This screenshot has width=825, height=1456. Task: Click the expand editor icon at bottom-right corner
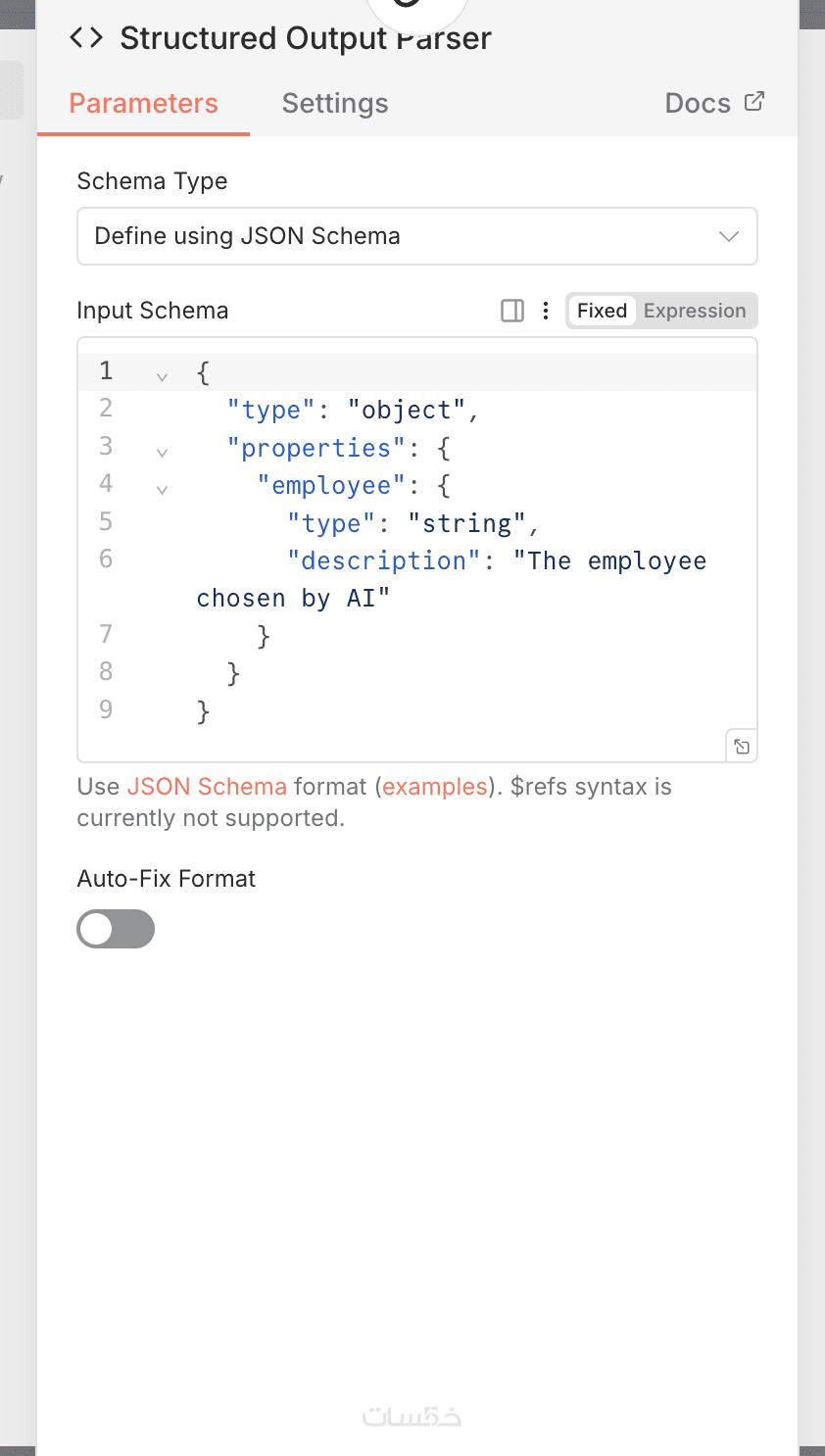coord(742,747)
